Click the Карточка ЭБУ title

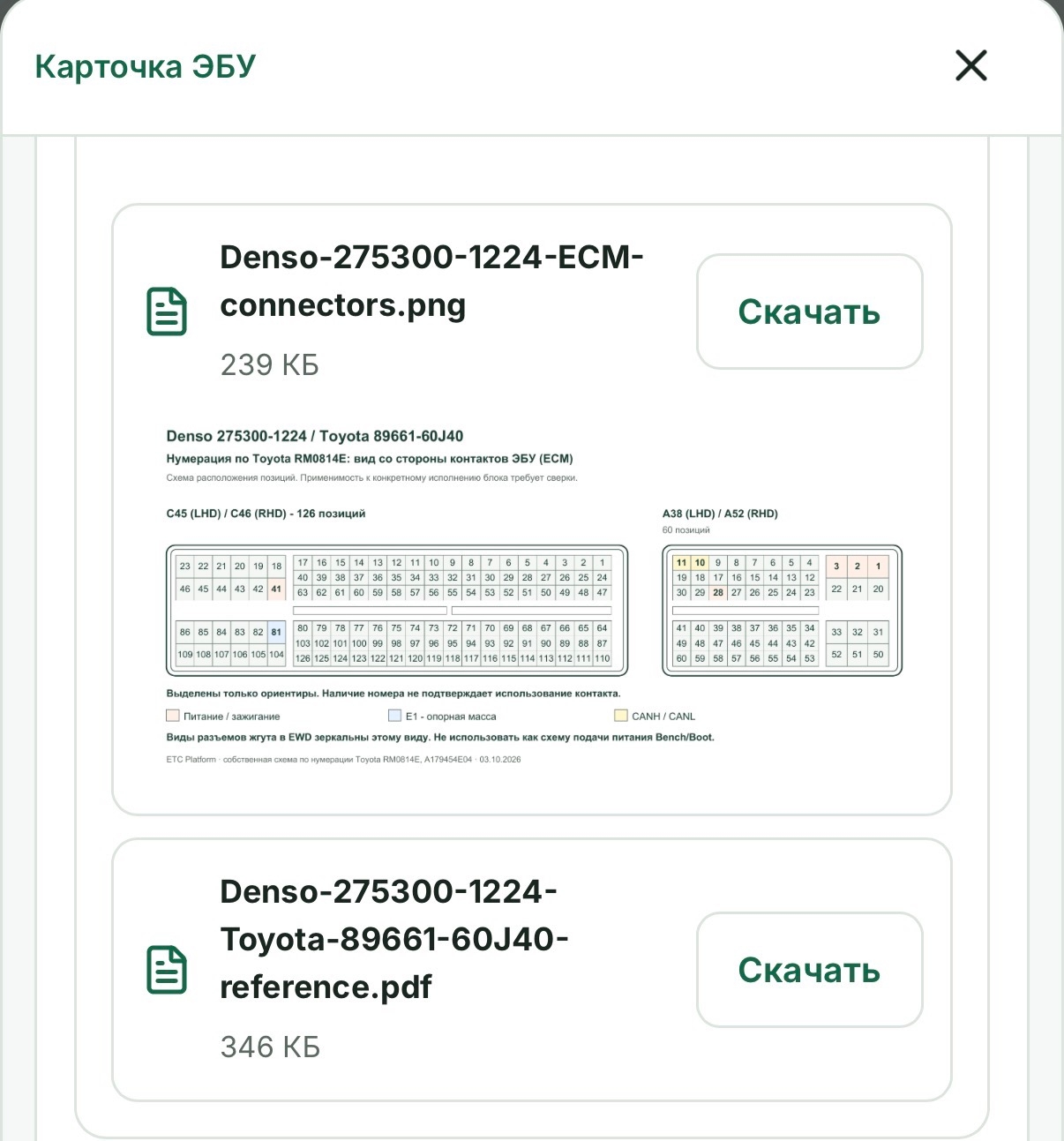146,66
